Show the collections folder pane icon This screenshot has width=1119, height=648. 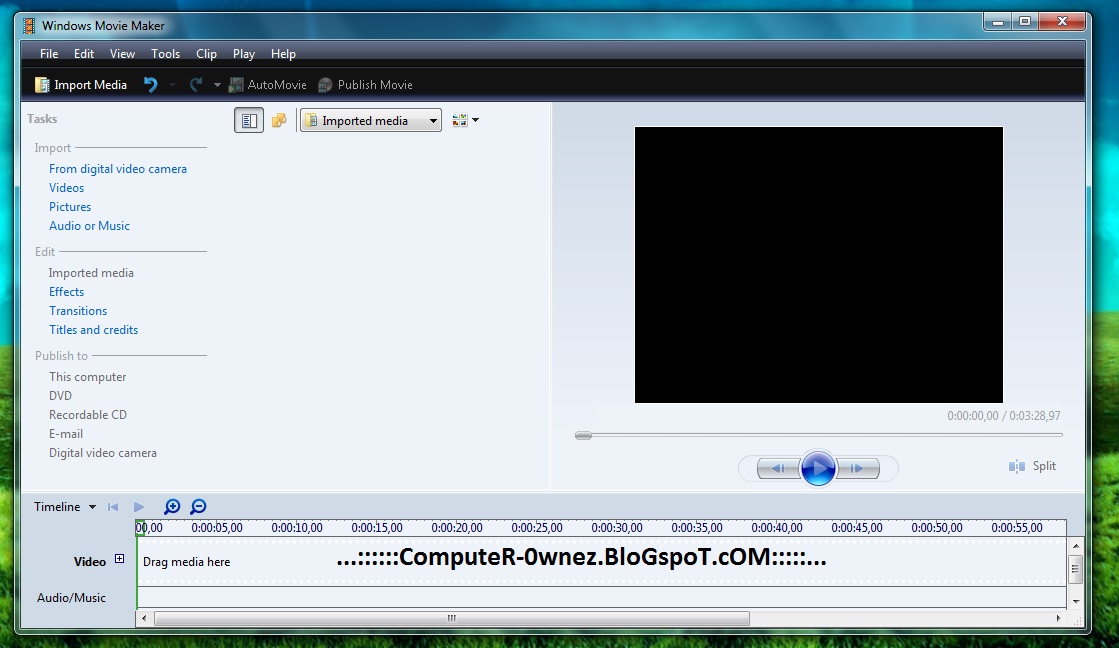279,121
